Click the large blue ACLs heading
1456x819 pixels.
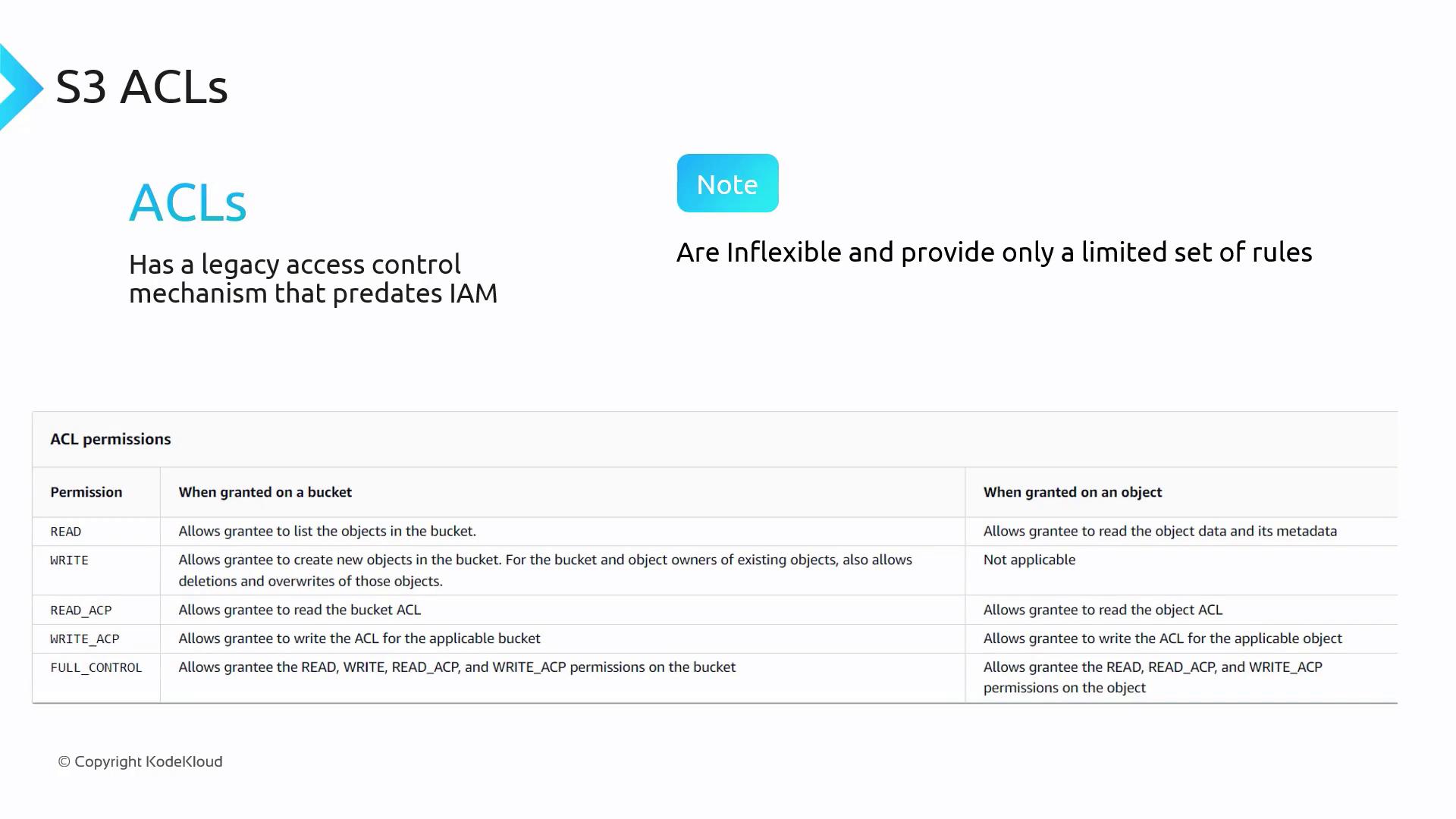[187, 202]
